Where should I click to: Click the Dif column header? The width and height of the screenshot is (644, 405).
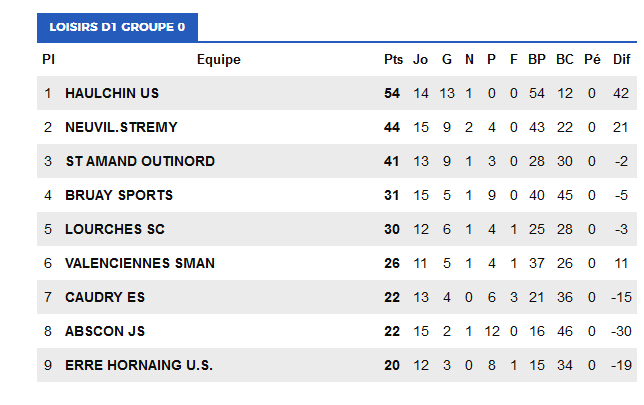coord(621,60)
